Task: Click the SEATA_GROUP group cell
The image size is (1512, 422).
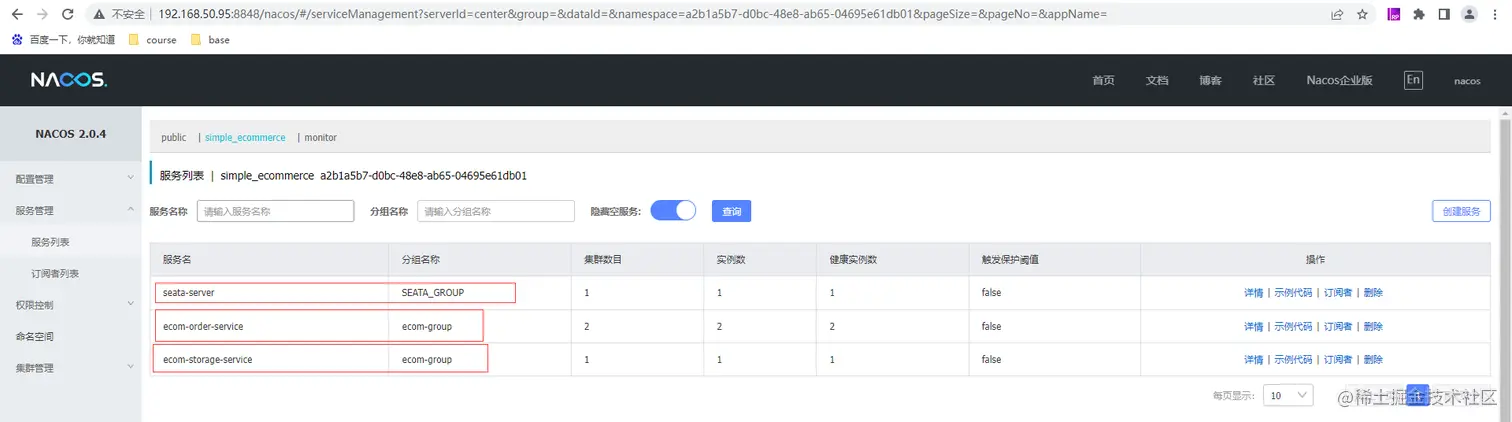Action: click(x=432, y=293)
